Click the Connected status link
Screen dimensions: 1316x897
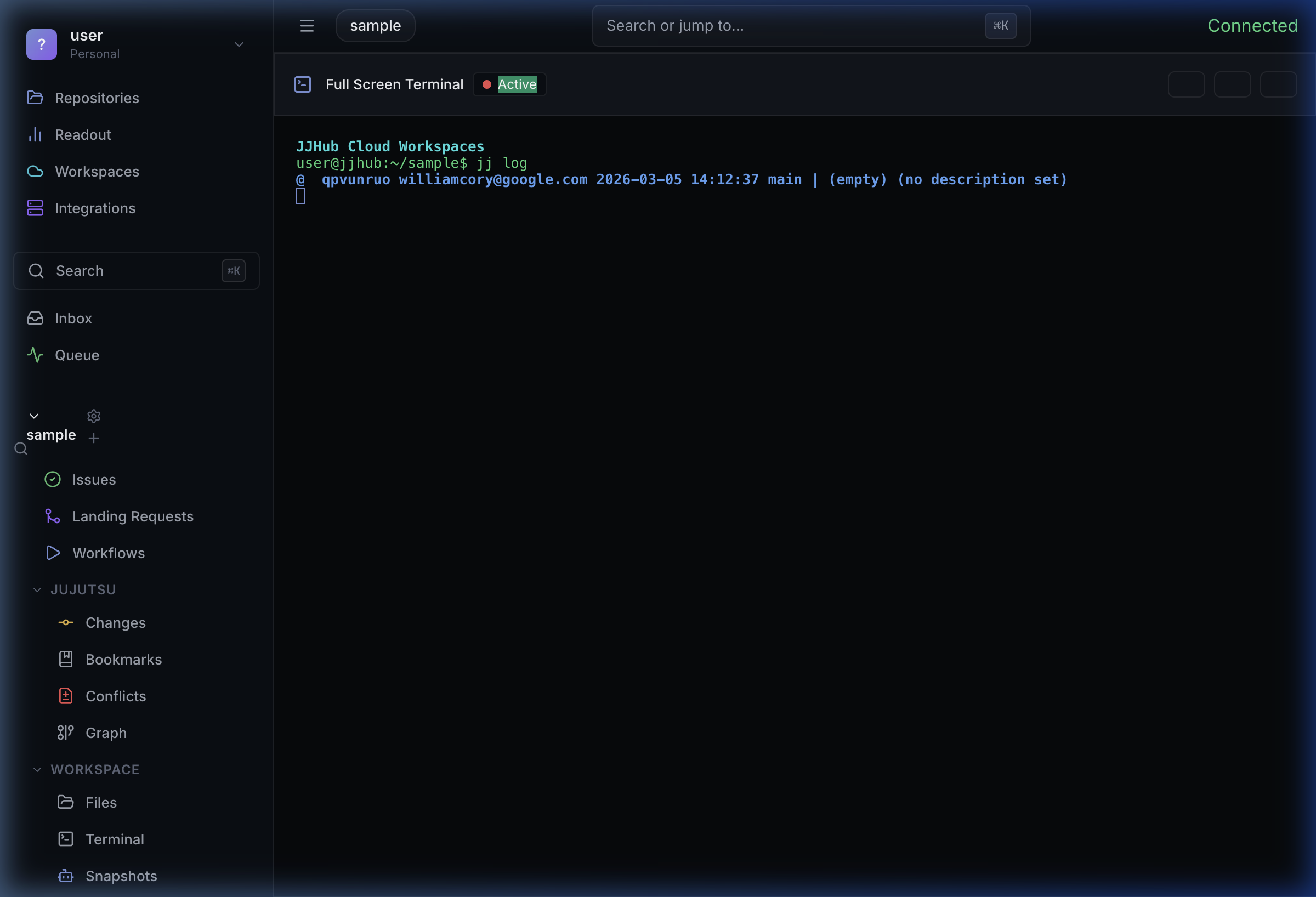point(1252,25)
